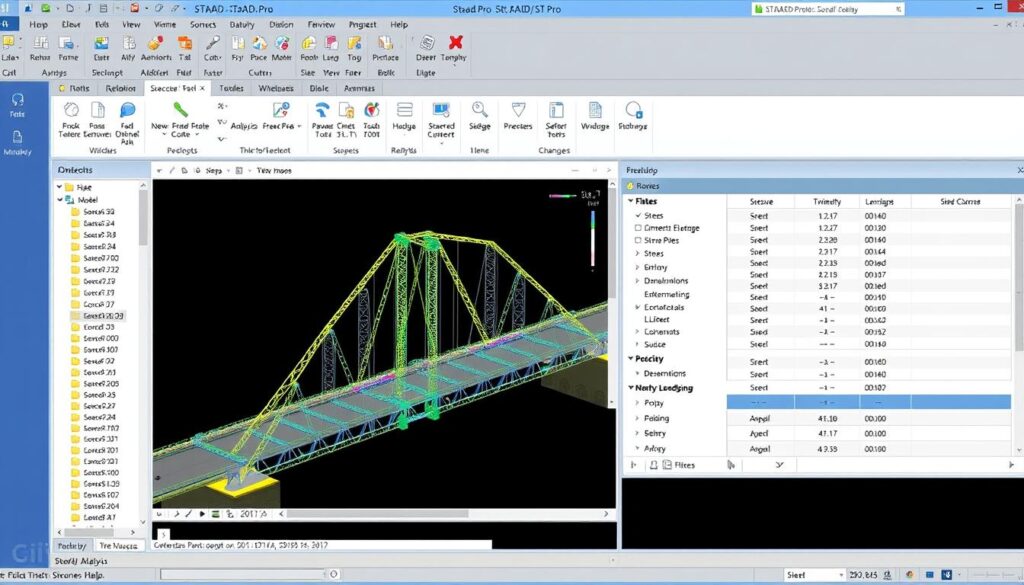Collapse the Nerty Leedjsing section

click(630, 388)
